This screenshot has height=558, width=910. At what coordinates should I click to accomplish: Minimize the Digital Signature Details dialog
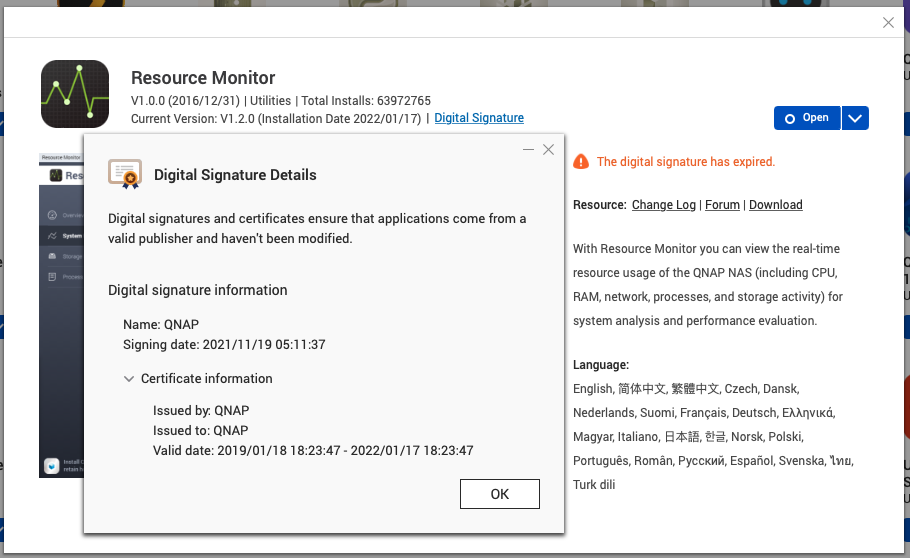click(528, 149)
